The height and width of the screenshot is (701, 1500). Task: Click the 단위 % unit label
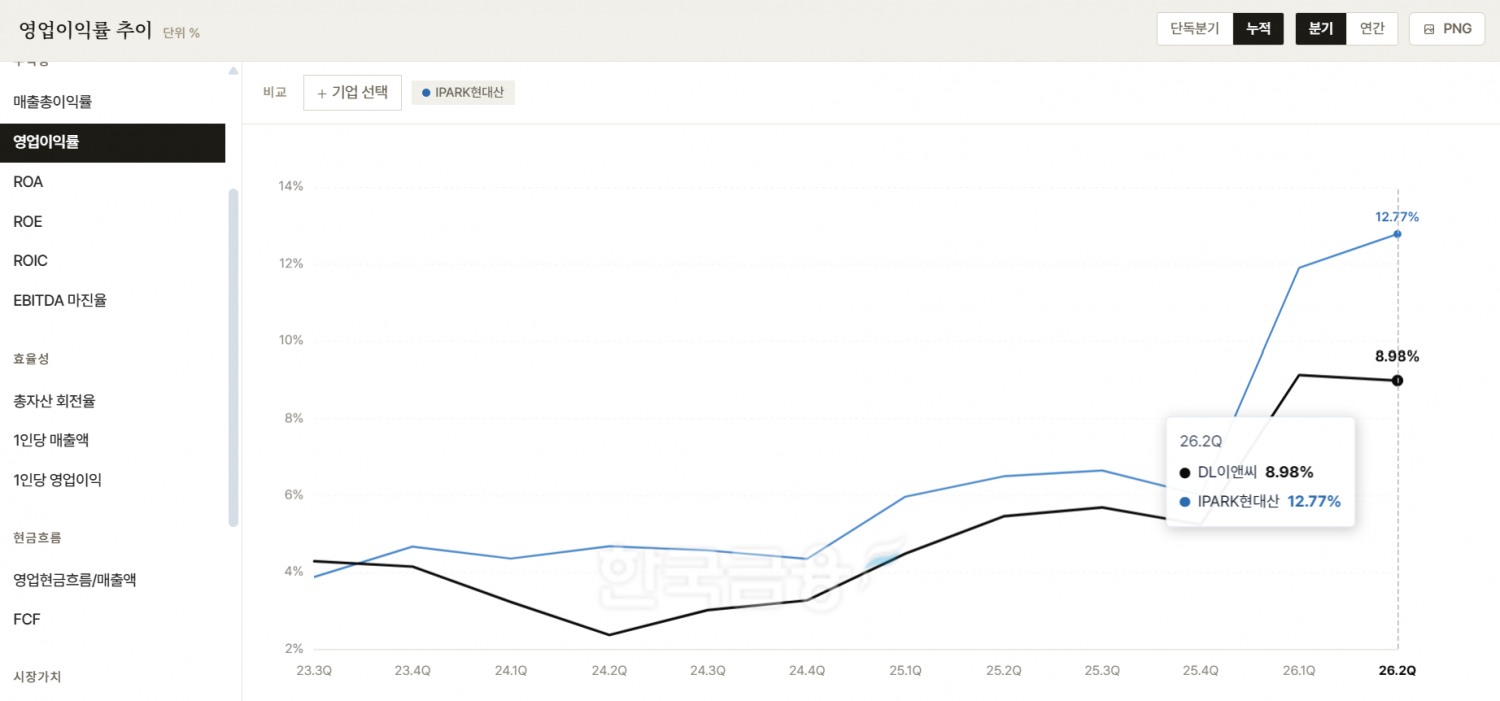181,33
